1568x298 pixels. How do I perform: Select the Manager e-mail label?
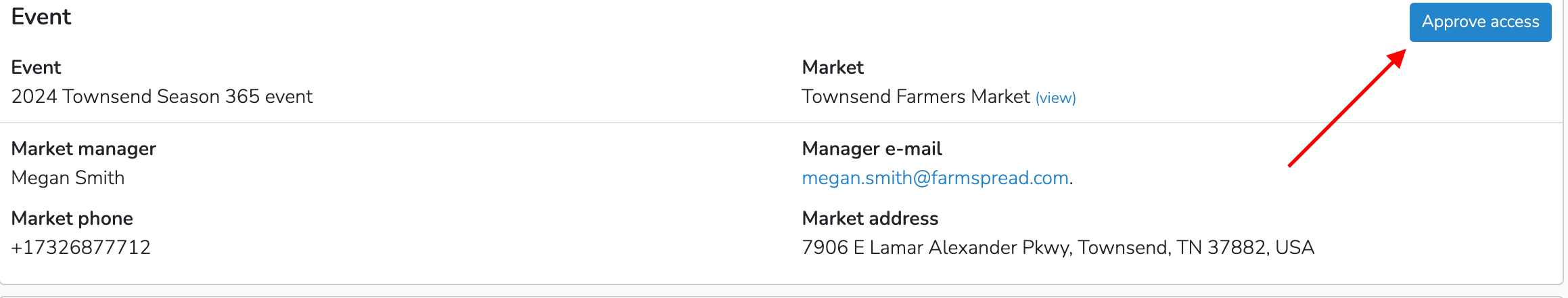pos(872,149)
